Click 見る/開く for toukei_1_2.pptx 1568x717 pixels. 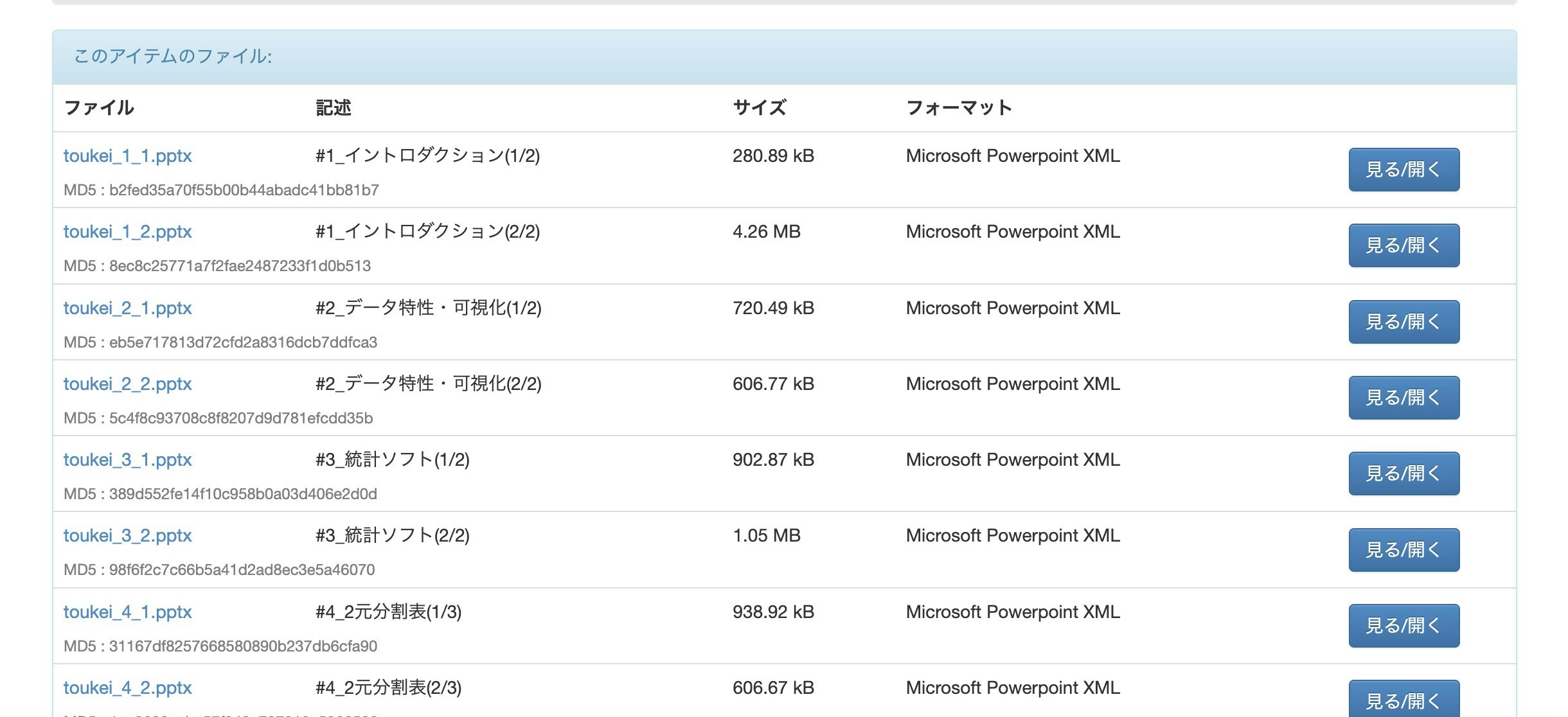[1403, 245]
